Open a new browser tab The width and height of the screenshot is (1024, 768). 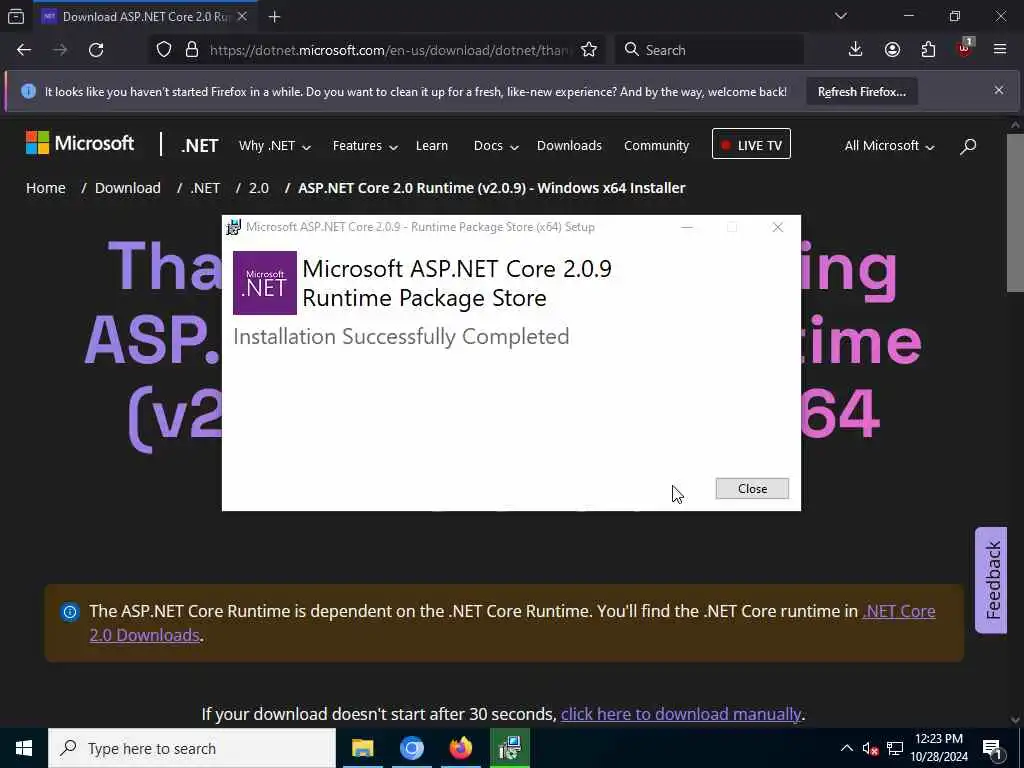pos(275,17)
